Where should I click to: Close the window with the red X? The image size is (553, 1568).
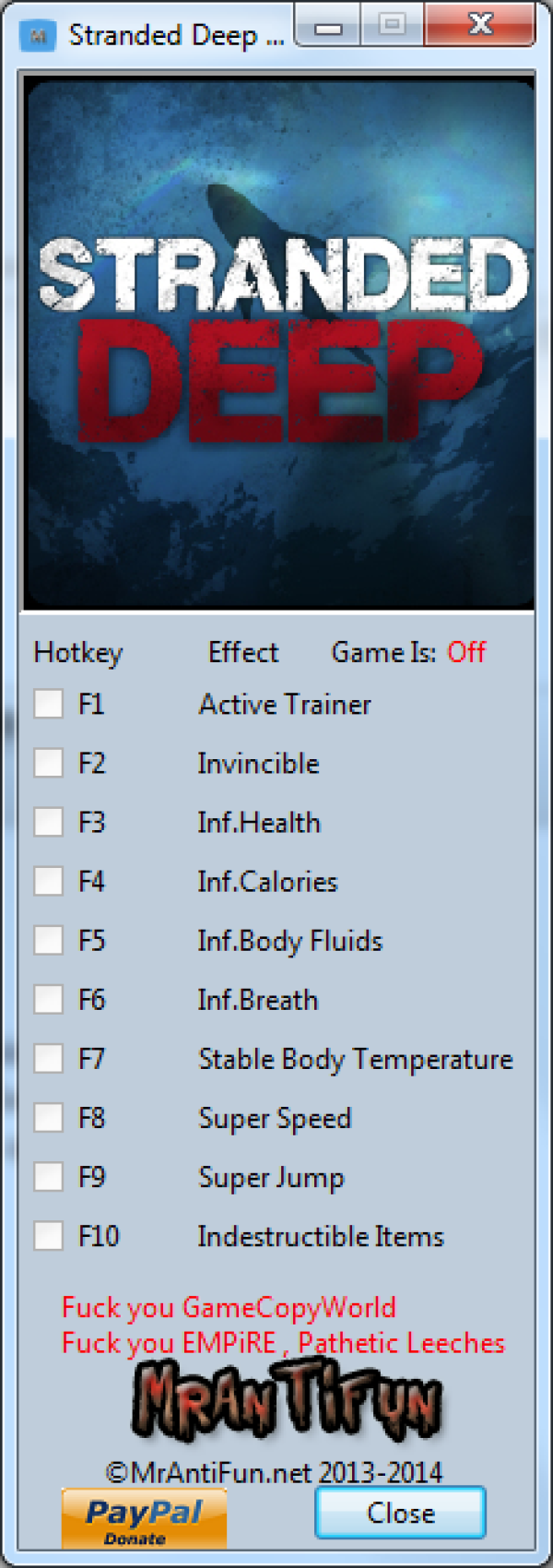pyautogui.click(x=479, y=25)
